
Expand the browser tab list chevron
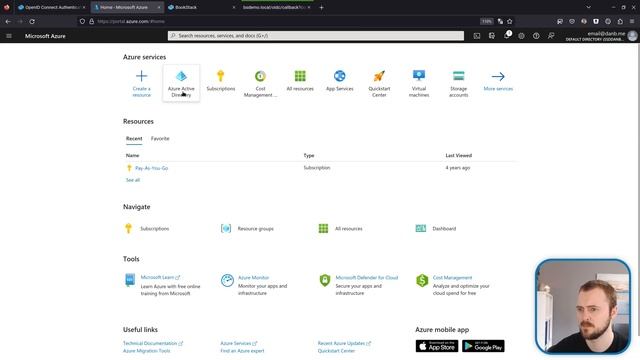(x=588, y=7)
